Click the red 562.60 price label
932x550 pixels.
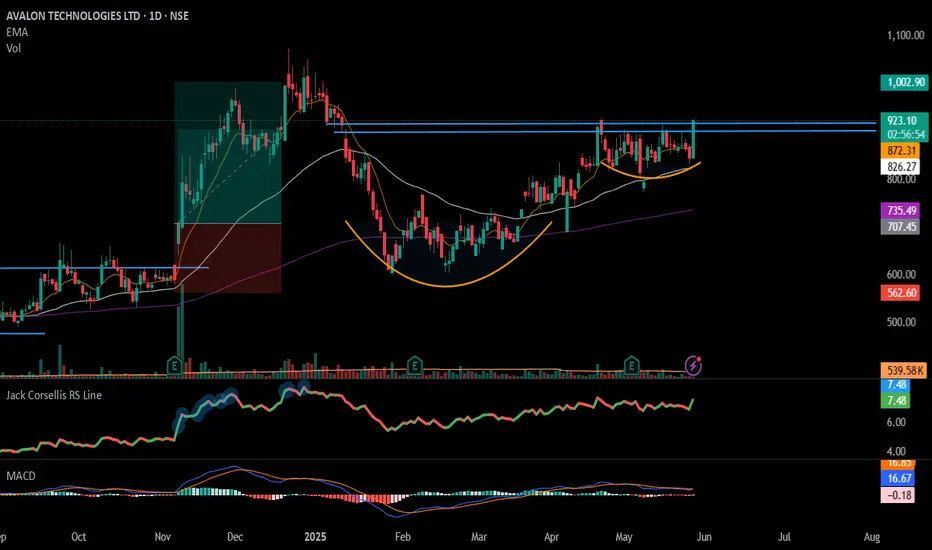click(x=900, y=293)
